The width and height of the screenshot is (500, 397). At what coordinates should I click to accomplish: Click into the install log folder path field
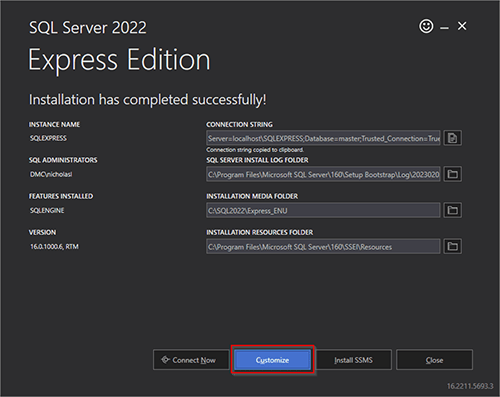pos(323,174)
